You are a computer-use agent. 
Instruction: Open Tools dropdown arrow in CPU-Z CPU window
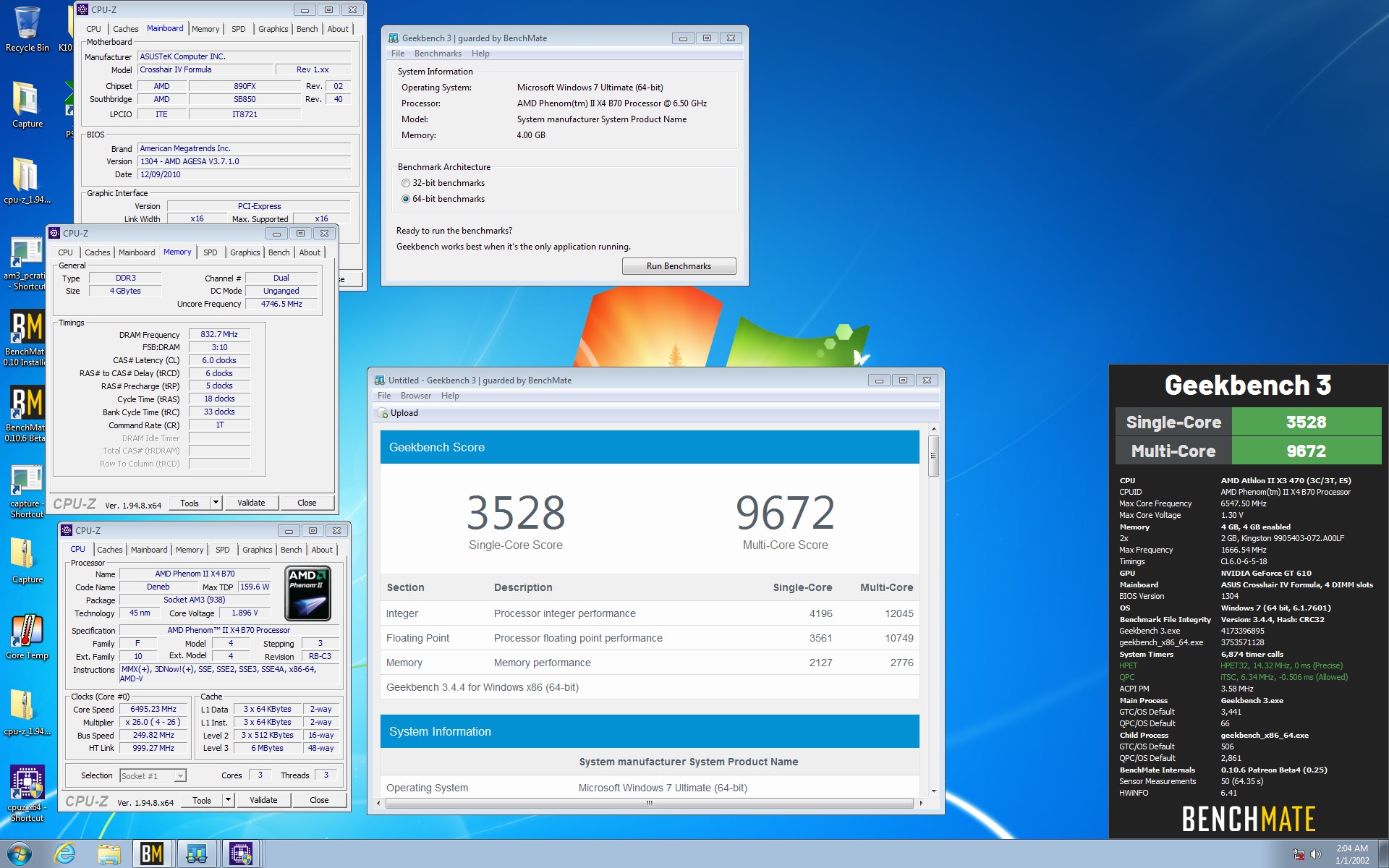pyautogui.click(x=228, y=800)
